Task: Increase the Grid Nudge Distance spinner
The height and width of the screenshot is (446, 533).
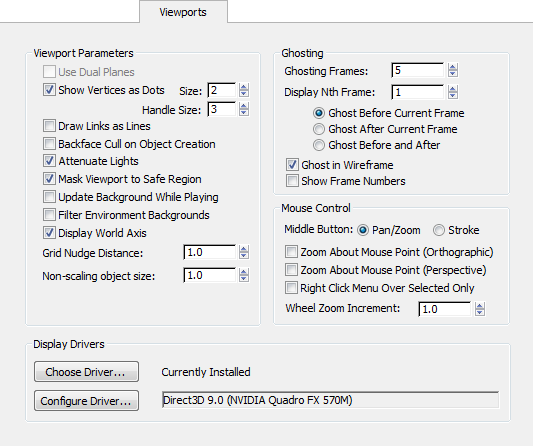Action: pos(244,249)
